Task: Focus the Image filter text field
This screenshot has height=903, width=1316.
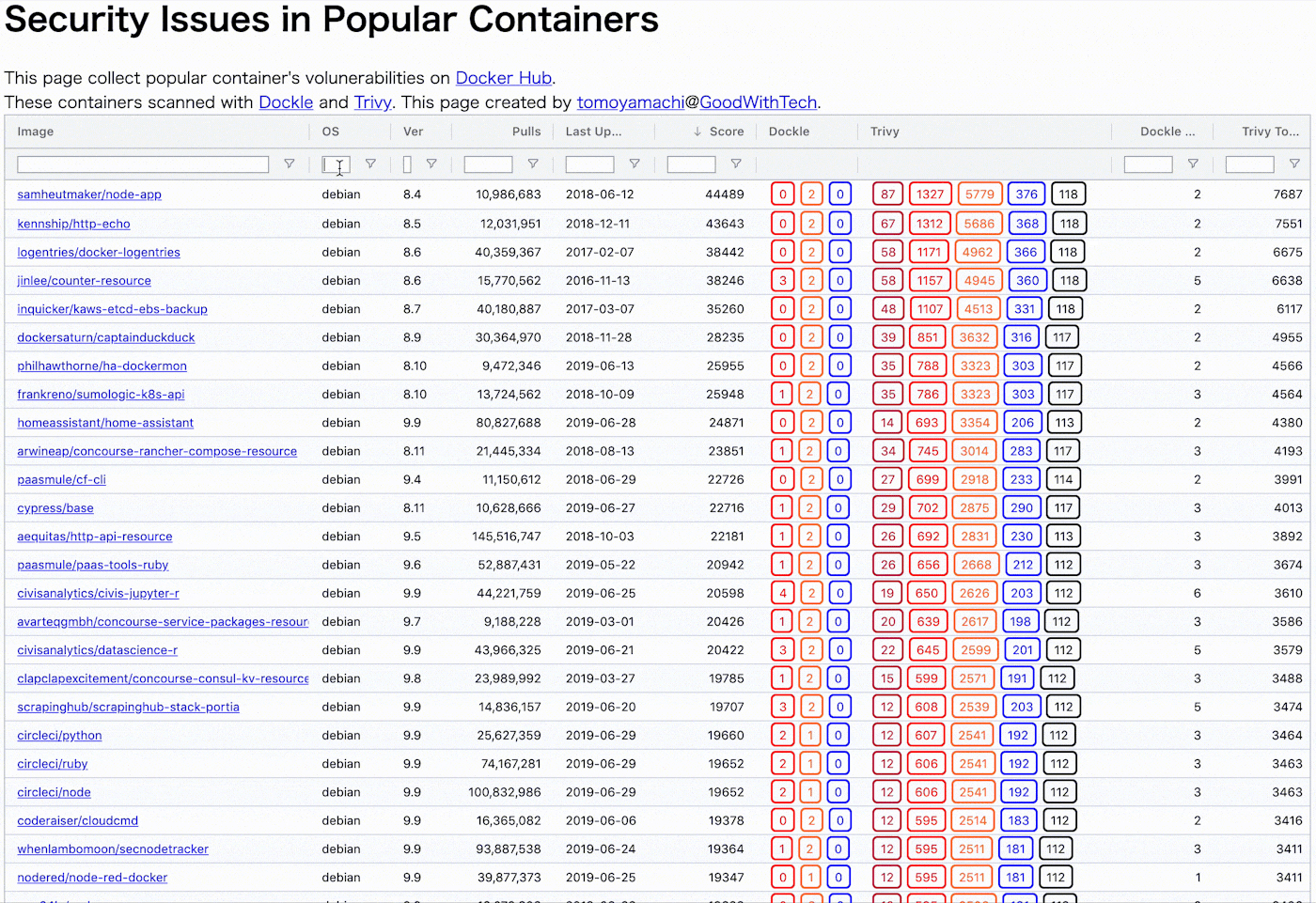Action: coord(143,164)
